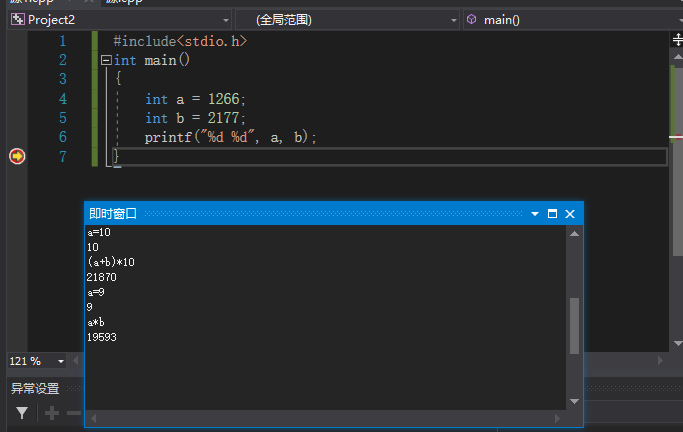Screen dimensions: 683x432
Task: Click the filter icon in Exception Settings
Action: [22, 413]
